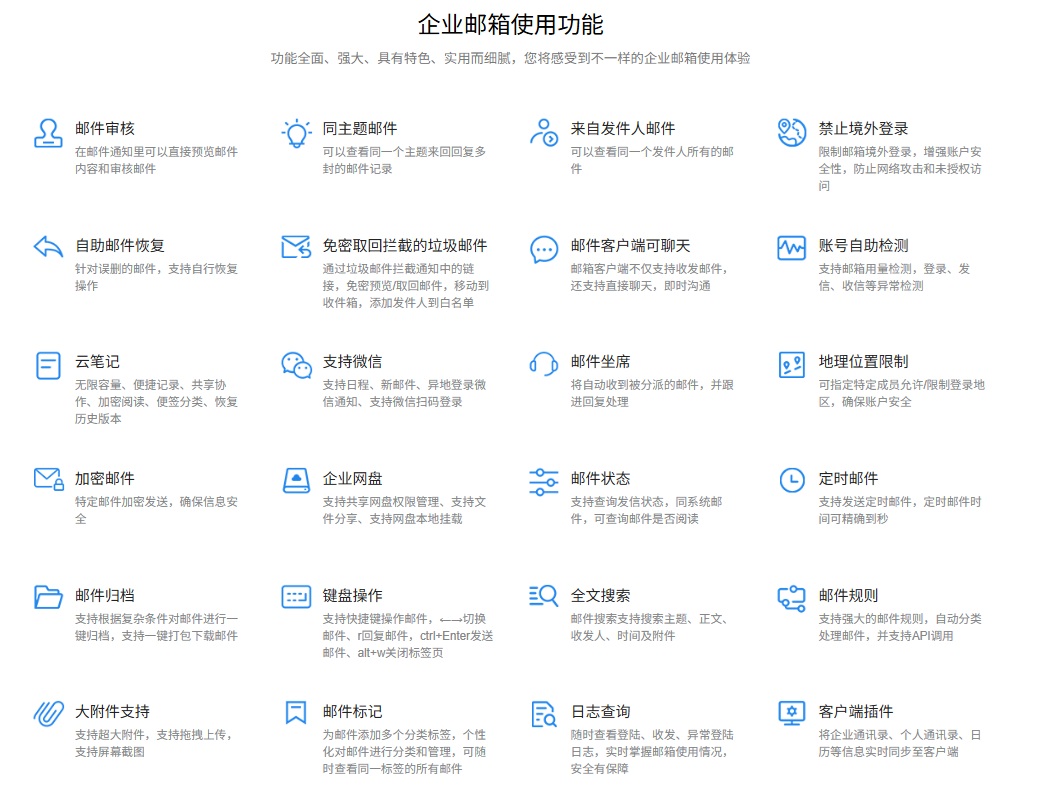Image resolution: width=1049 pixels, height=792 pixels.
Task: Click the monitor gear icon for 客户端插件
Action: (x=791, y=713)
